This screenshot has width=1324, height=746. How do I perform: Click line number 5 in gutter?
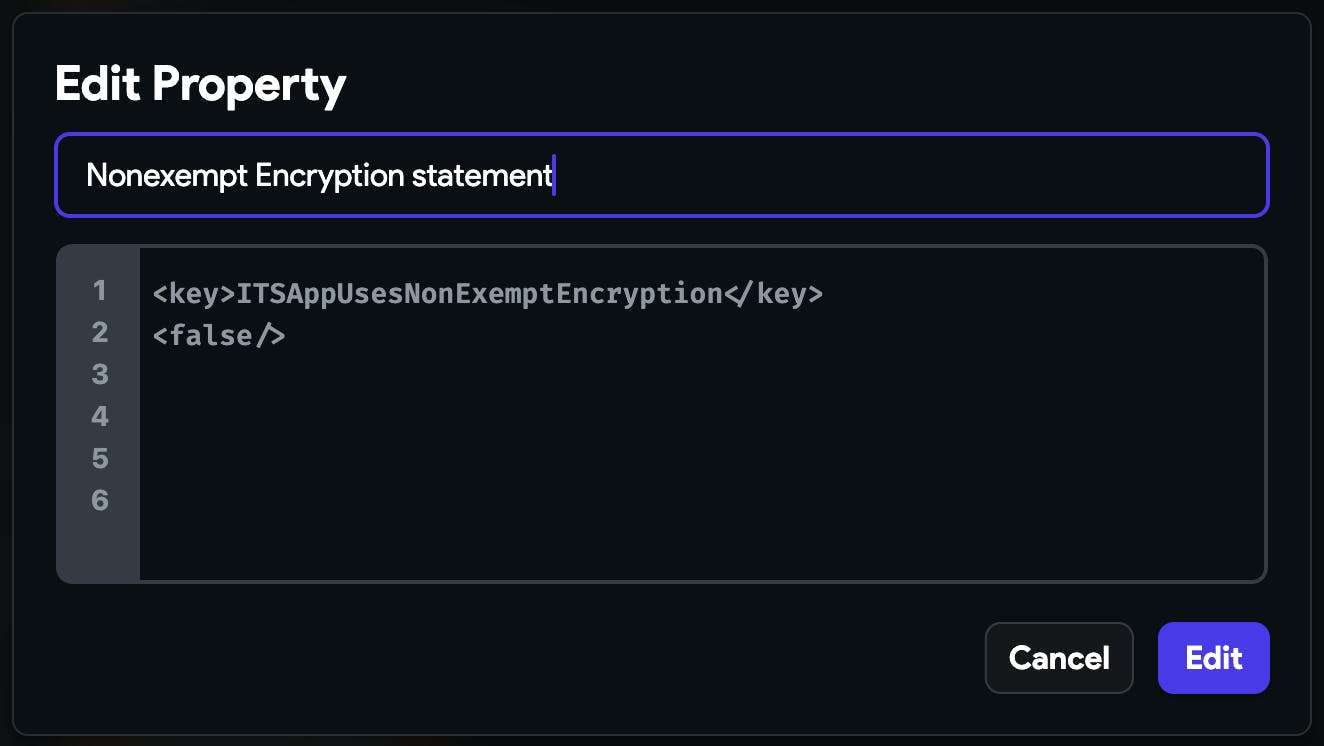pos(99,459)
